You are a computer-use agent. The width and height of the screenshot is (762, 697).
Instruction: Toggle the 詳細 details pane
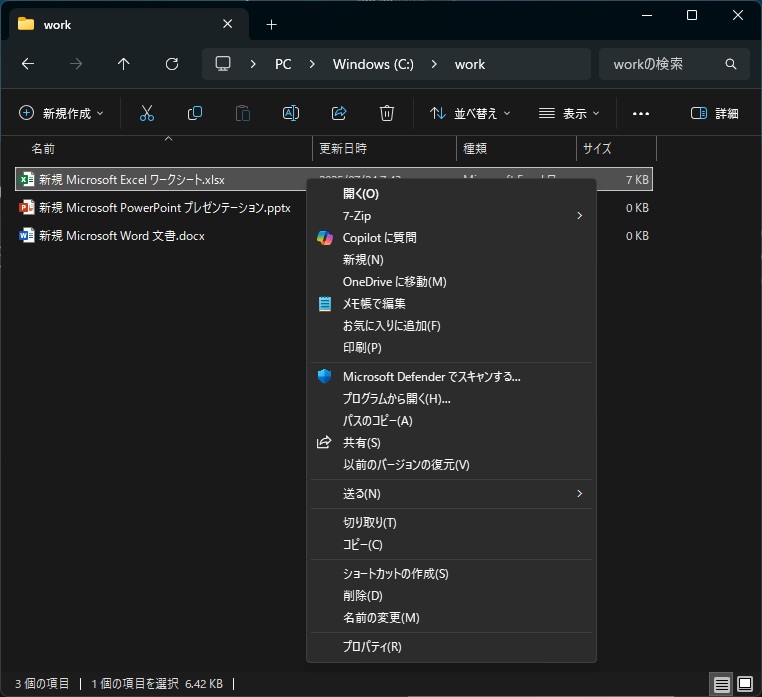(715, 113)
